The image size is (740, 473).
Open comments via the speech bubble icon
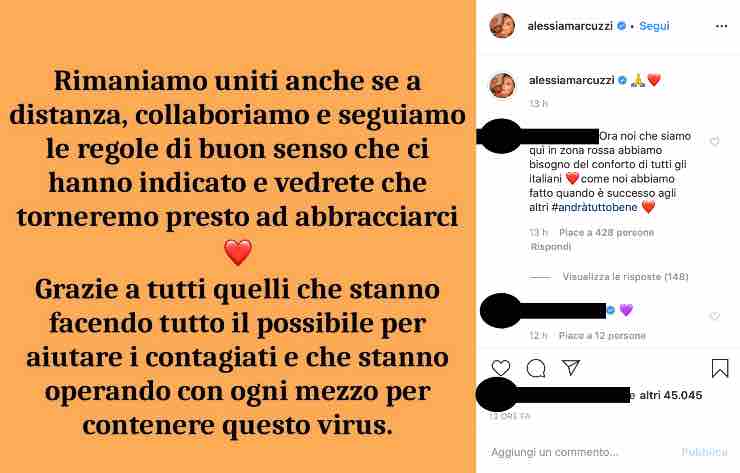tap(536, 368)
